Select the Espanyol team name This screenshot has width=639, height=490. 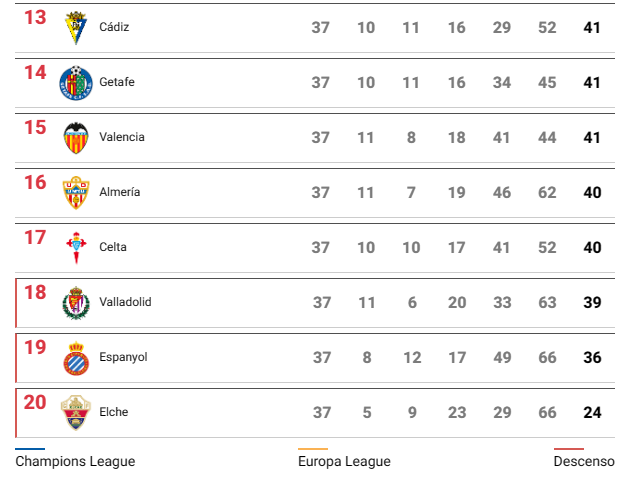[123, 357]
